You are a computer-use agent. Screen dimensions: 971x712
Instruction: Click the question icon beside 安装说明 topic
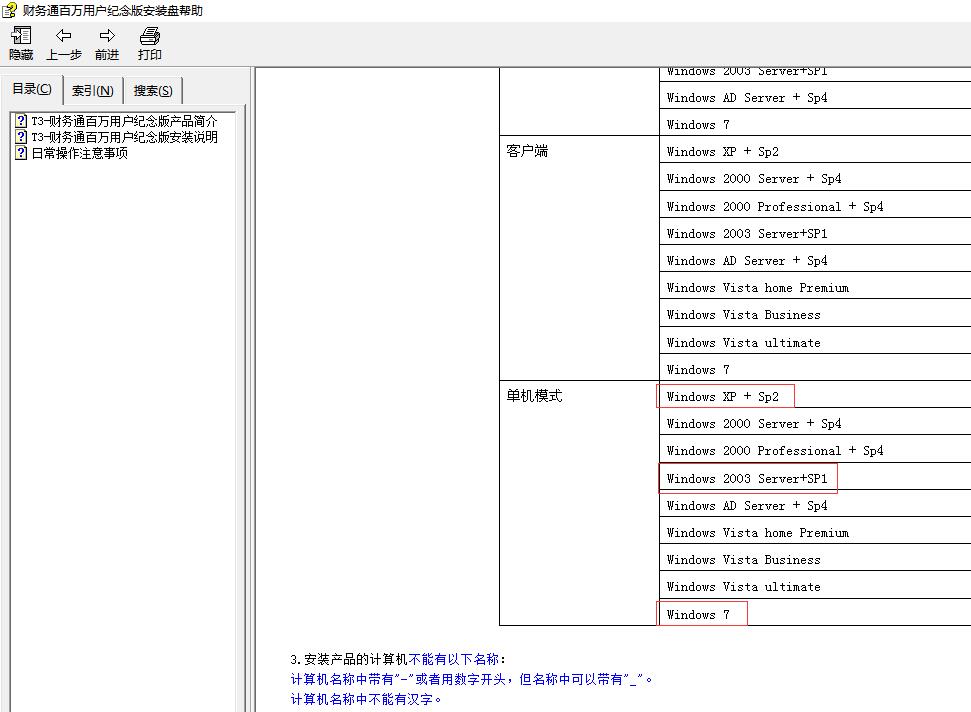[21, 136]
